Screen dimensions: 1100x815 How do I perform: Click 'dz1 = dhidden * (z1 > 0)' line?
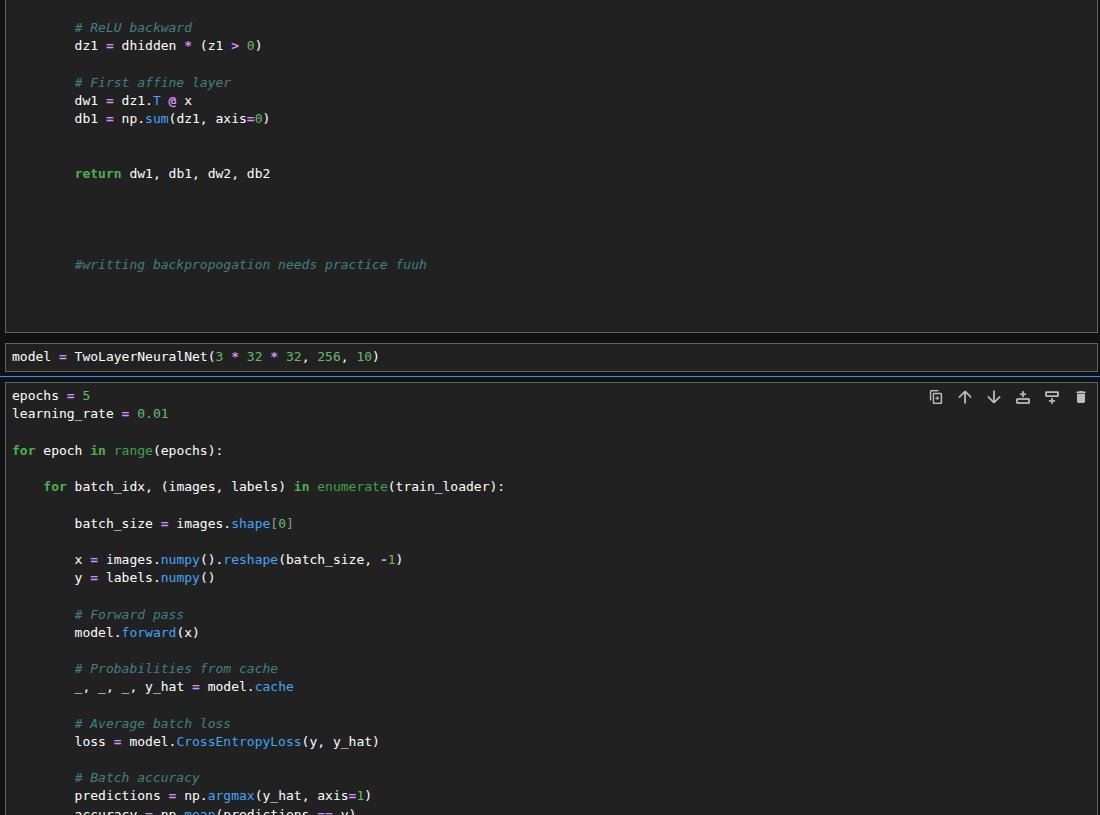pos(168,46)
